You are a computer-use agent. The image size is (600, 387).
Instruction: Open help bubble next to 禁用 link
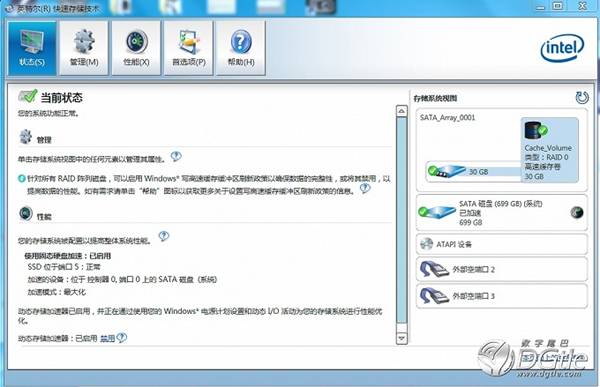(x=122, y=338)
